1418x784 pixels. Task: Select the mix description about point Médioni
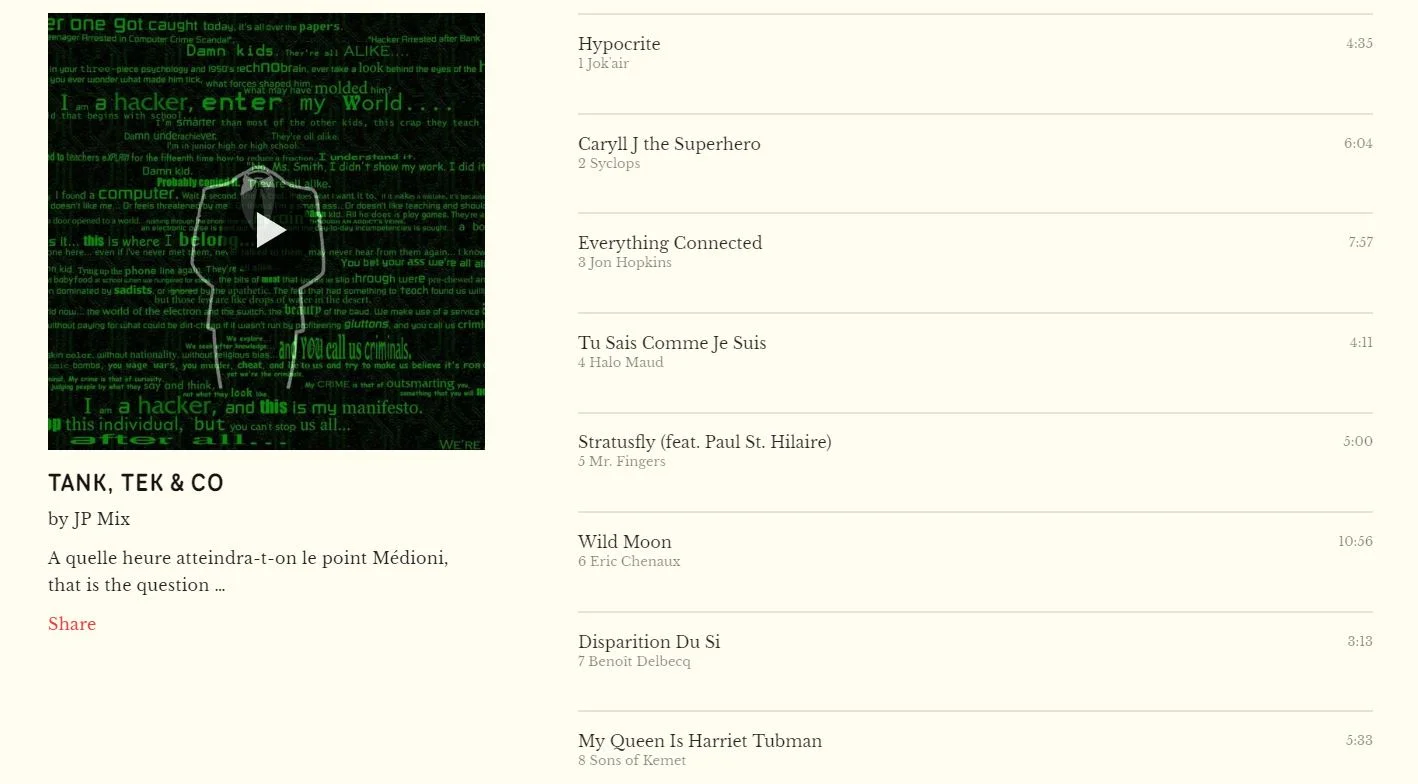point(248,571)
